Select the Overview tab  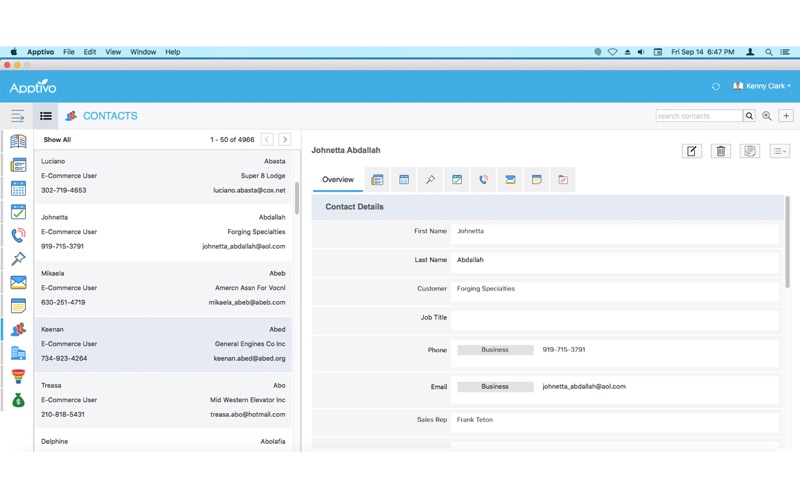[x=338, y=180]
